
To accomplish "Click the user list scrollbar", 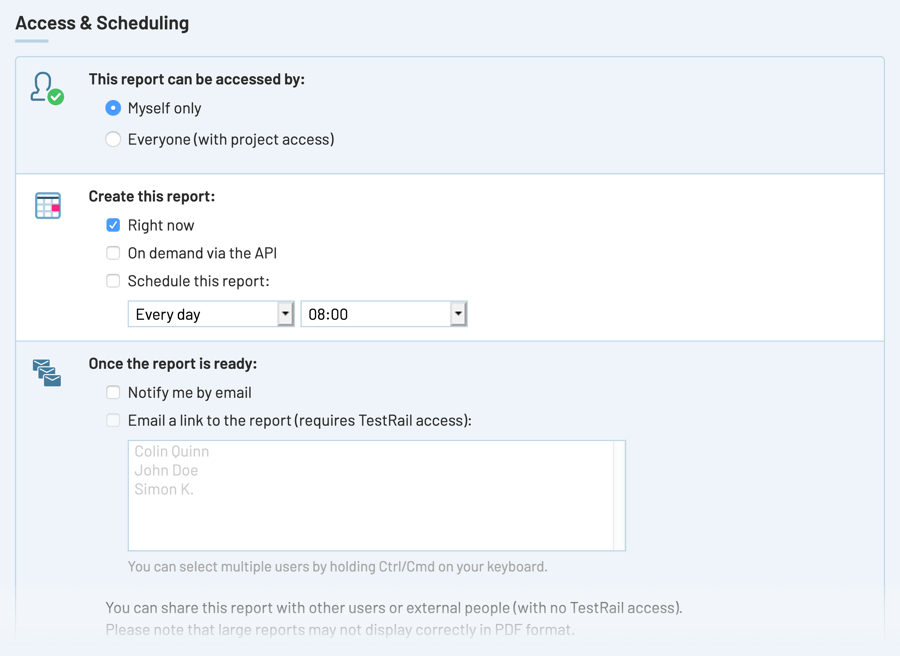I will click(620, 495).
